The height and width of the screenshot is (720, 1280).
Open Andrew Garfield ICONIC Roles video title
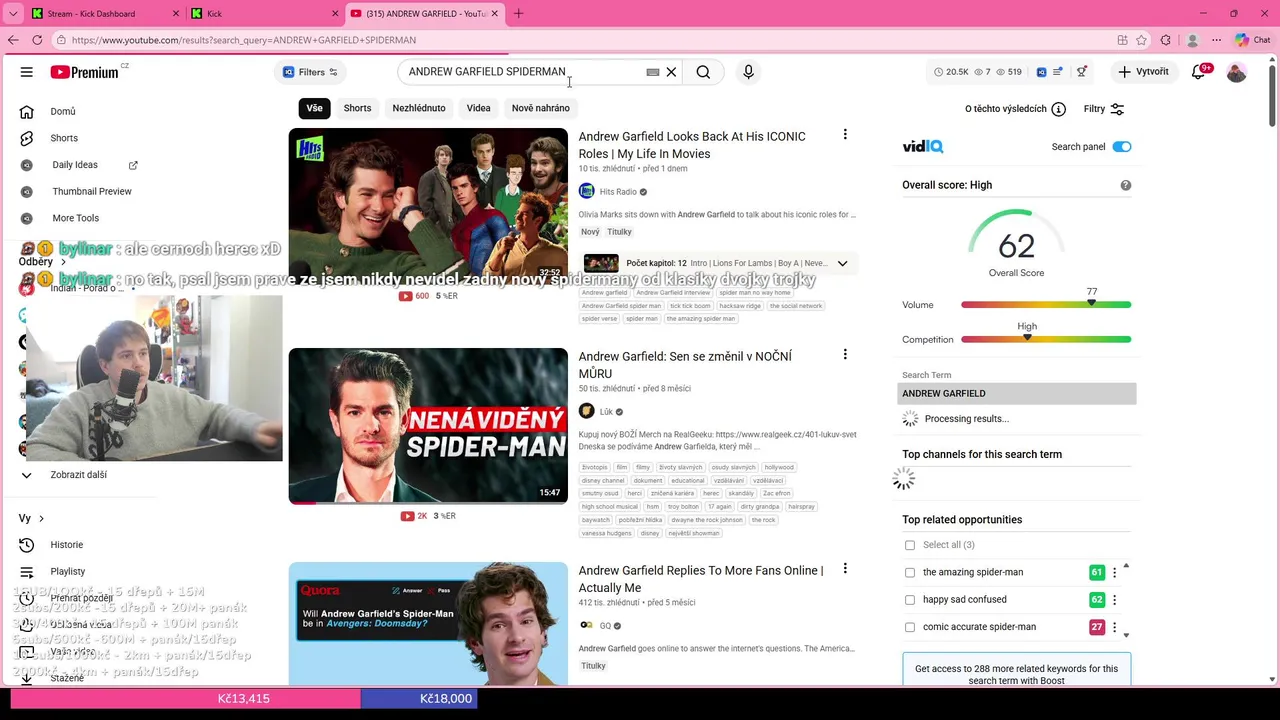[x=692, y=145]
